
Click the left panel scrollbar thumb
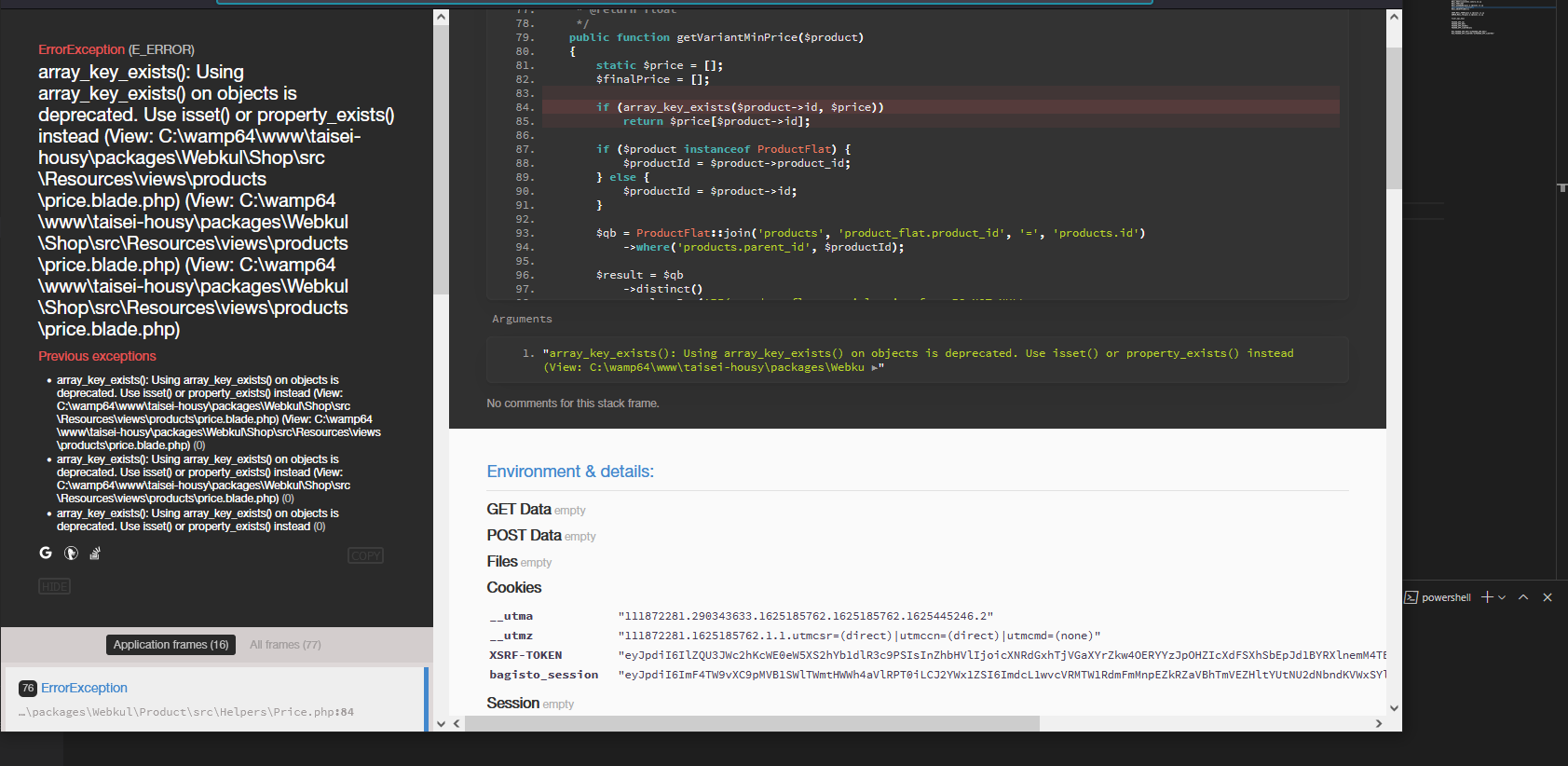(442, 160)
